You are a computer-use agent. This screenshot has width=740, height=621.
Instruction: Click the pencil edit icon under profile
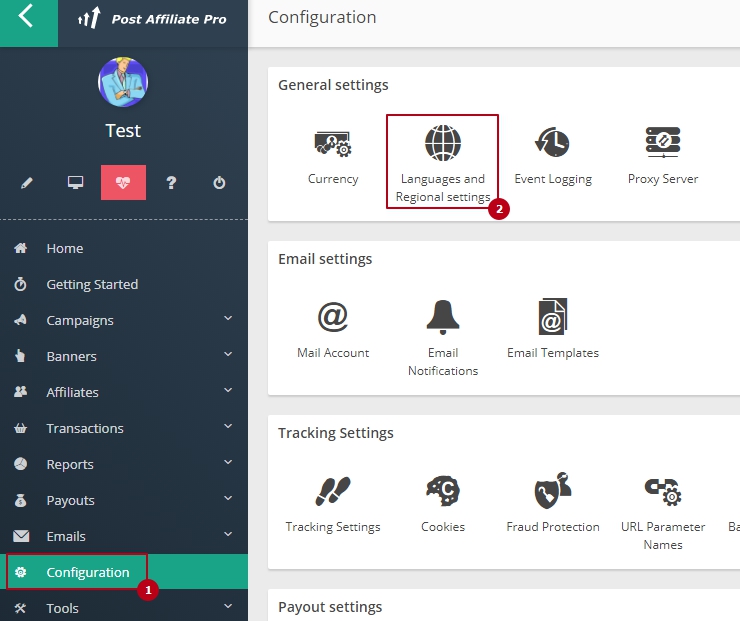(x=27, y=183)
